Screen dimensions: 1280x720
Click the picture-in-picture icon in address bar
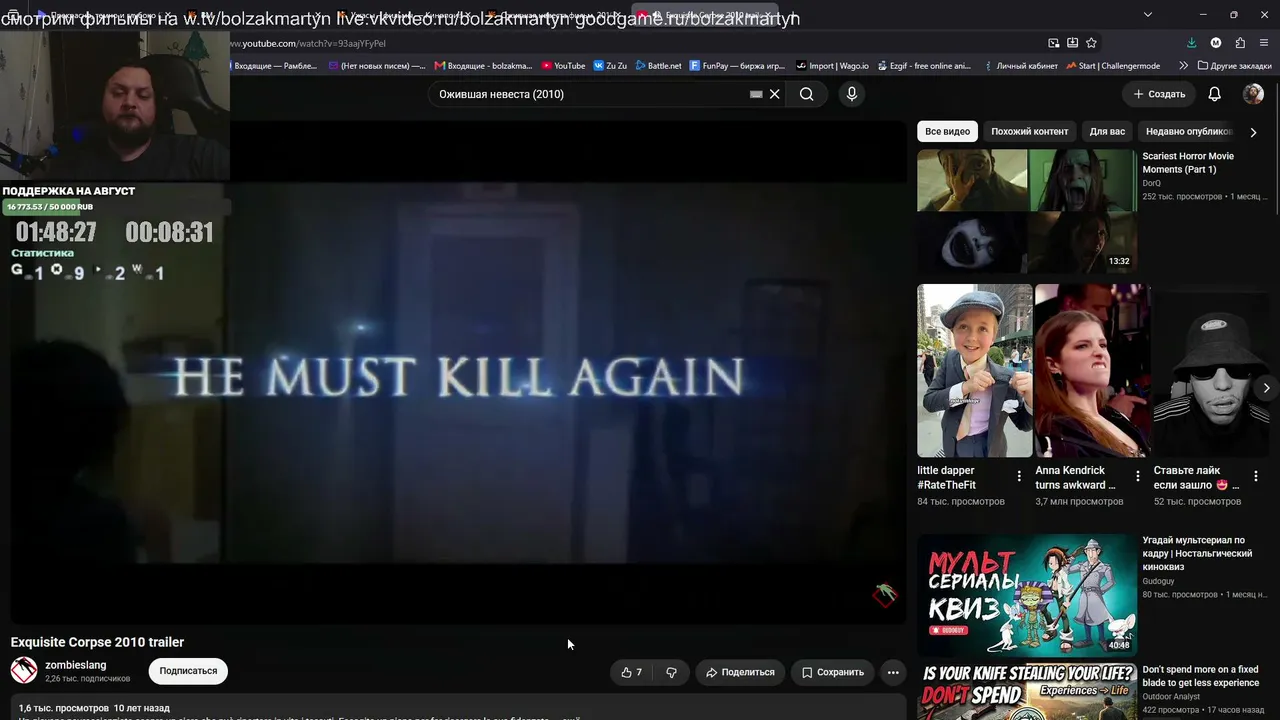pos(1053,43)
